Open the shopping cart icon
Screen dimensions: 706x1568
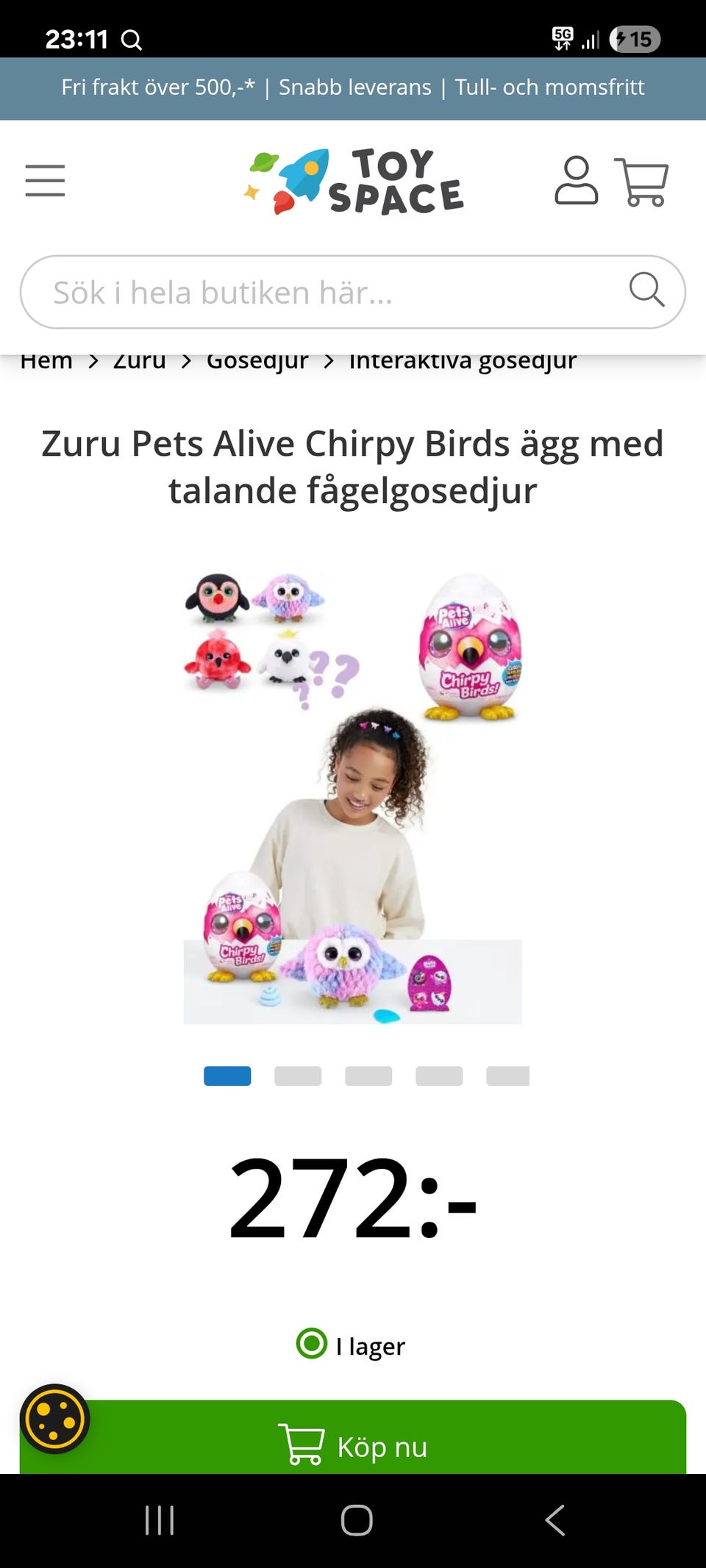[641, 182]
